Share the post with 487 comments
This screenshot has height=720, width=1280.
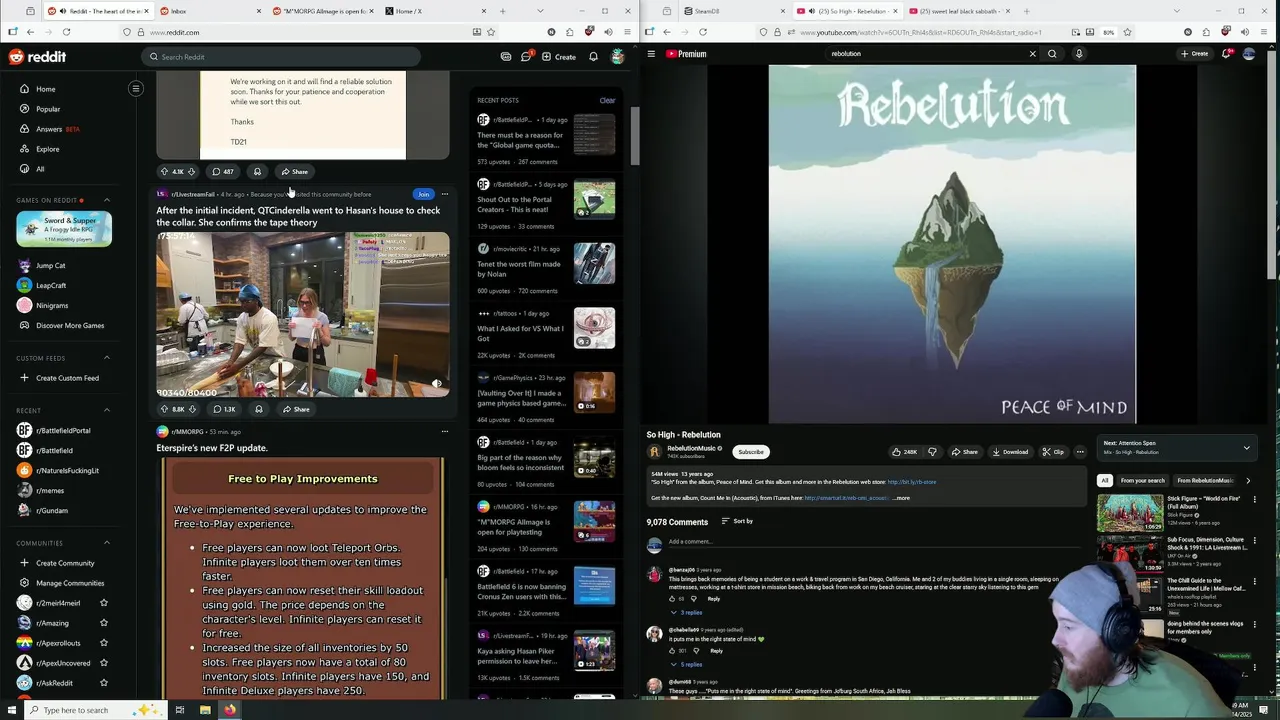(x=294, y=172)
